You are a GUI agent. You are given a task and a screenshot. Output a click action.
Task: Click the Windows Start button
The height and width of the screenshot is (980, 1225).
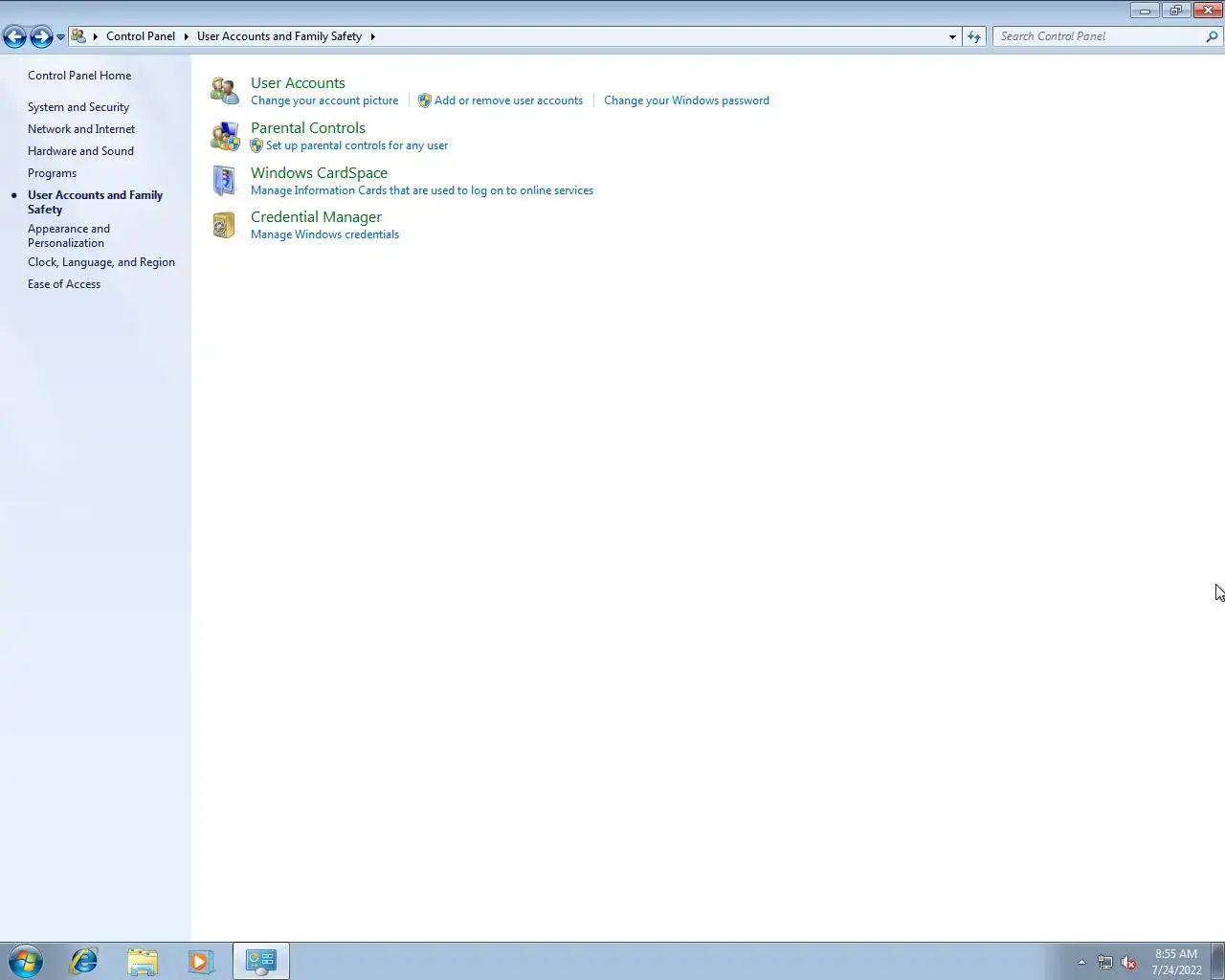pyautogui.click(x=26, y=961)
